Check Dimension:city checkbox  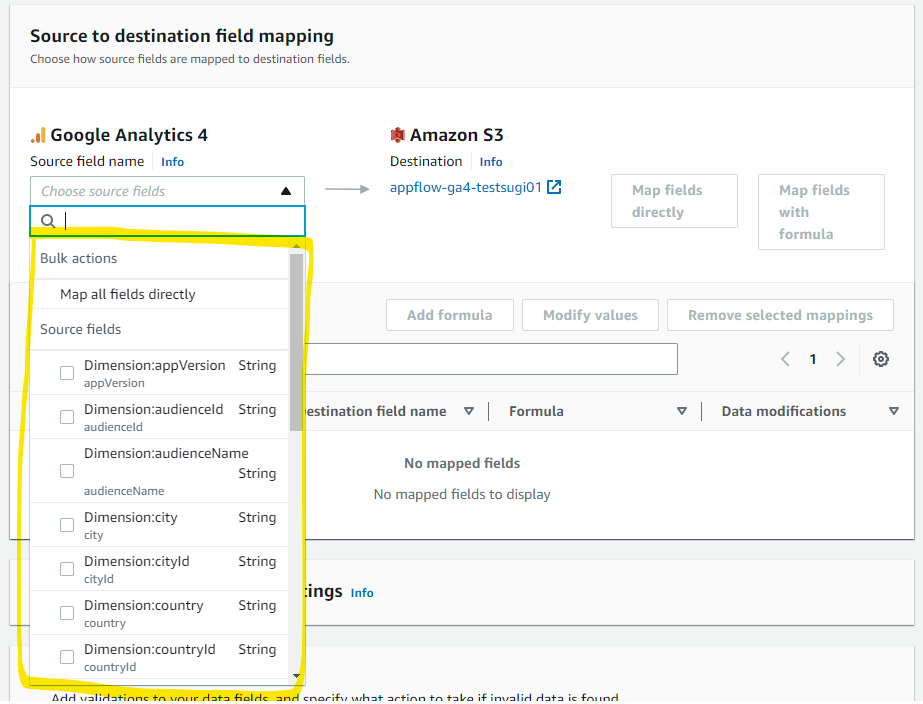click(x=67, y=525)
